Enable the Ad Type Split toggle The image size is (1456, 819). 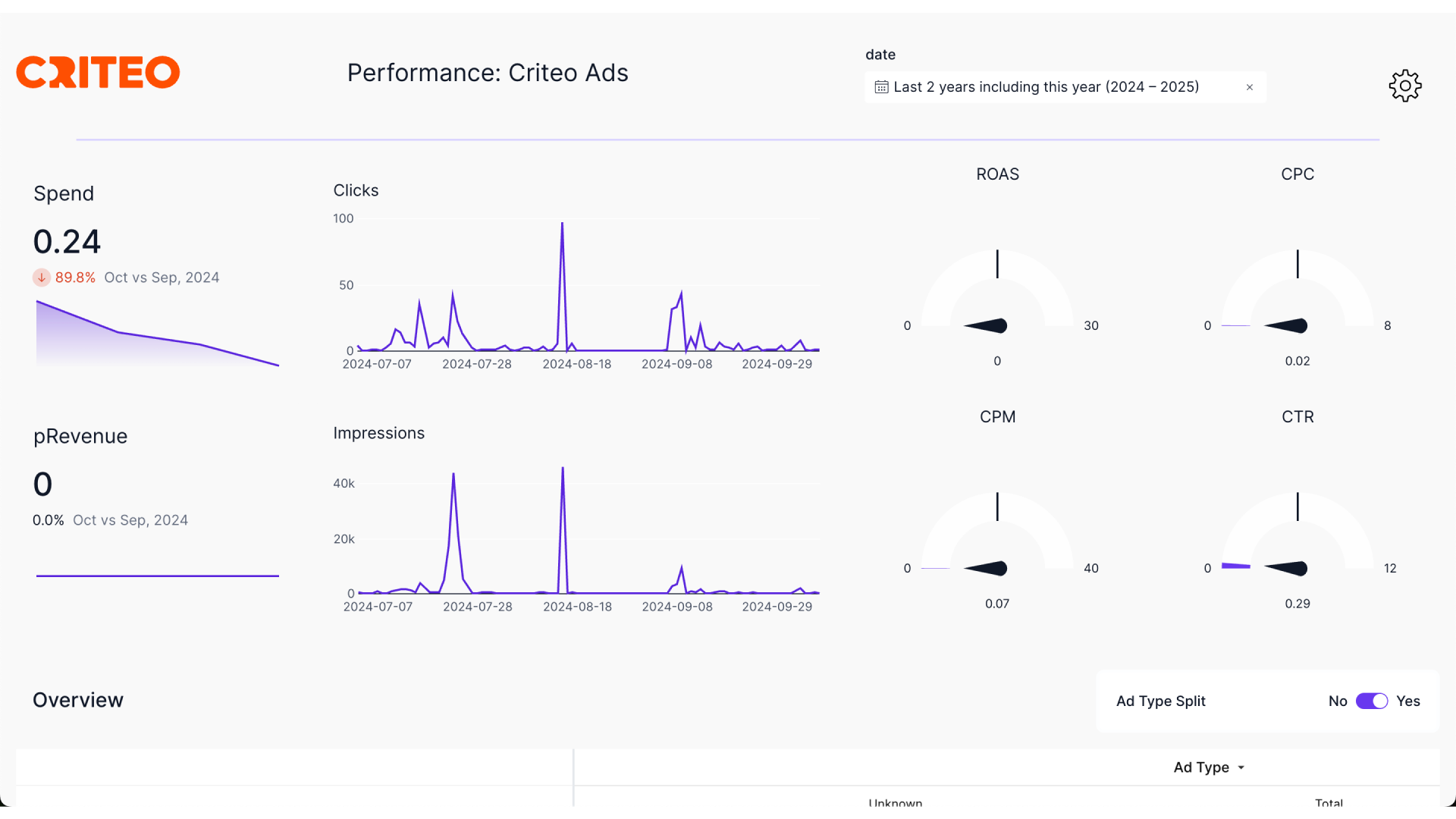pyautogui.click(x=1371, y=700)
